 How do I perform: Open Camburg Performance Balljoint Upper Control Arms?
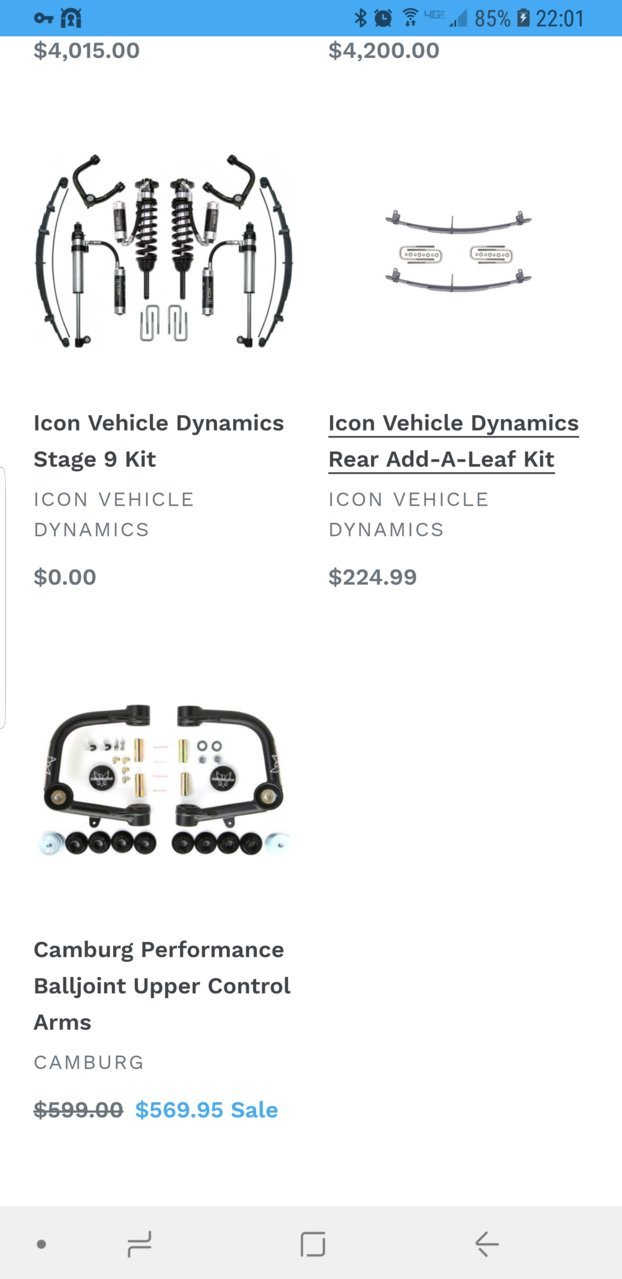click(162, 985)
